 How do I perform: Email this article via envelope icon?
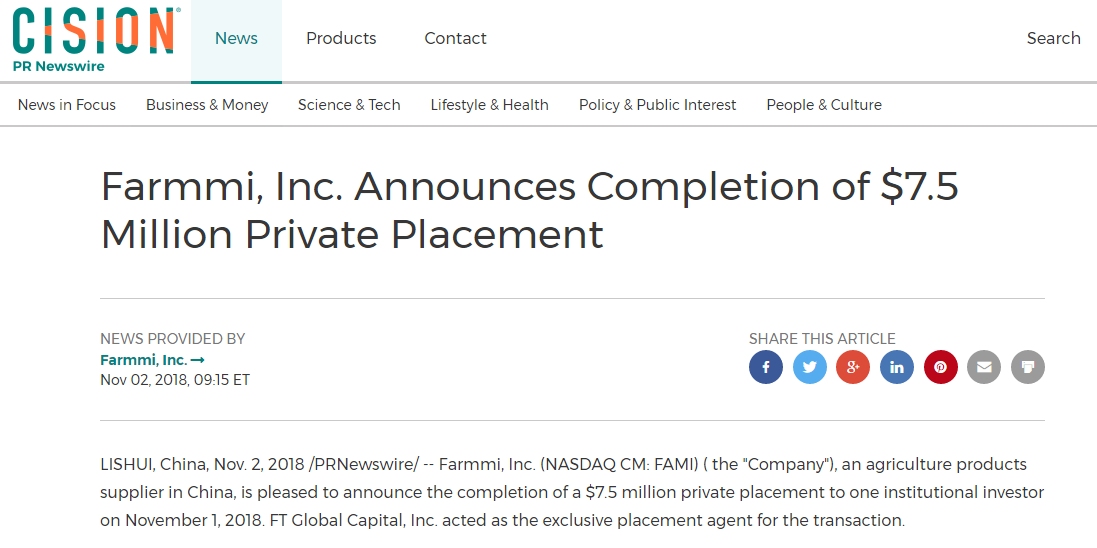[x=984, y=367]
